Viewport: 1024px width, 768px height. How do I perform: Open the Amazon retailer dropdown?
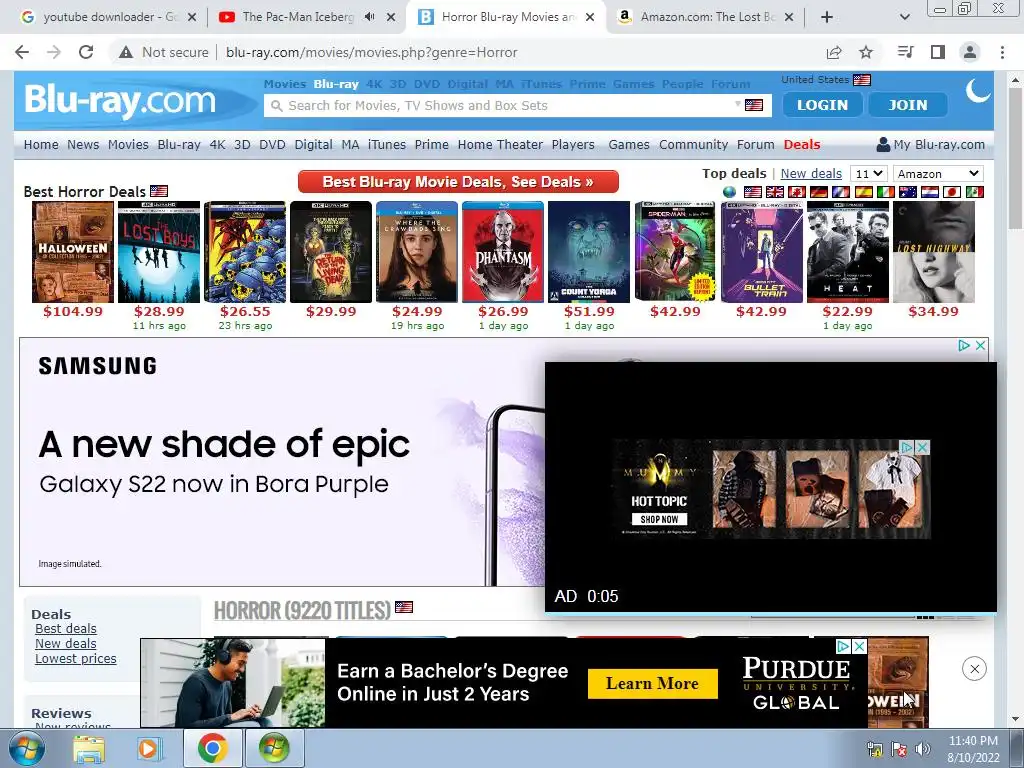click(938, 174)
